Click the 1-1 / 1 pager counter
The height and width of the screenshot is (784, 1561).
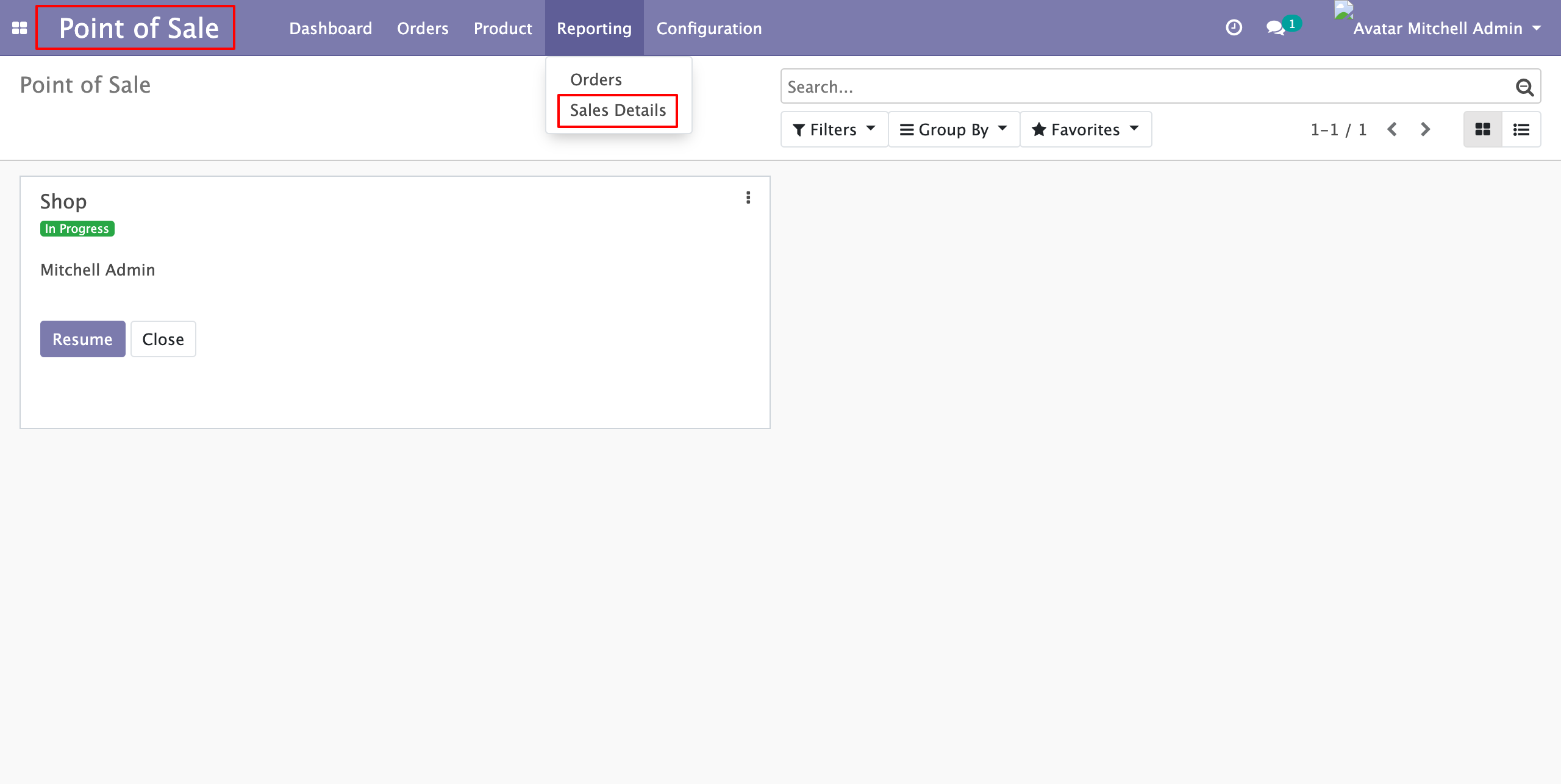(1338, 129)
